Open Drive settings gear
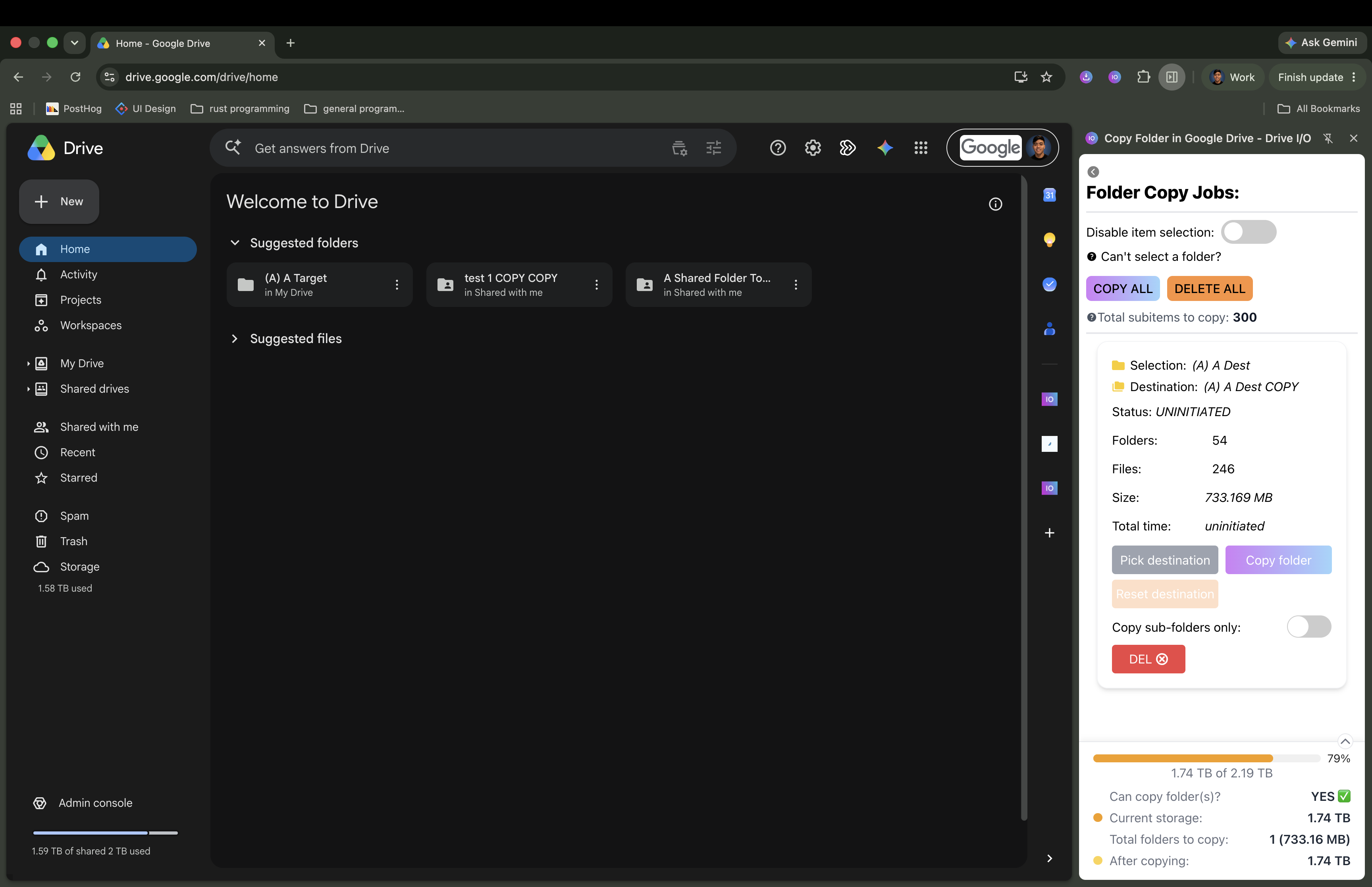This screenshot has width=1372, height=887. [812, 148]
